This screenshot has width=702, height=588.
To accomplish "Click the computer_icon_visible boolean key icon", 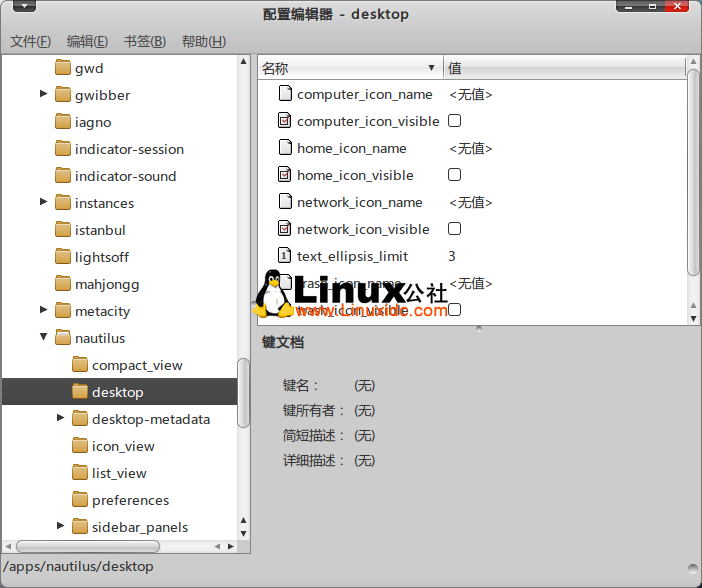I will click(x=285, y=120).
